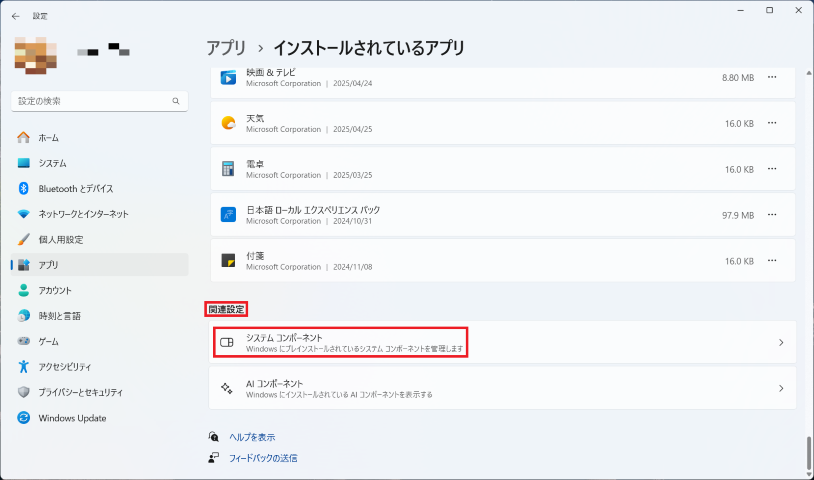
Task: Click the AI コンポーネント sparkle icon
Action: pyautogui.click(x=227, y=388)
